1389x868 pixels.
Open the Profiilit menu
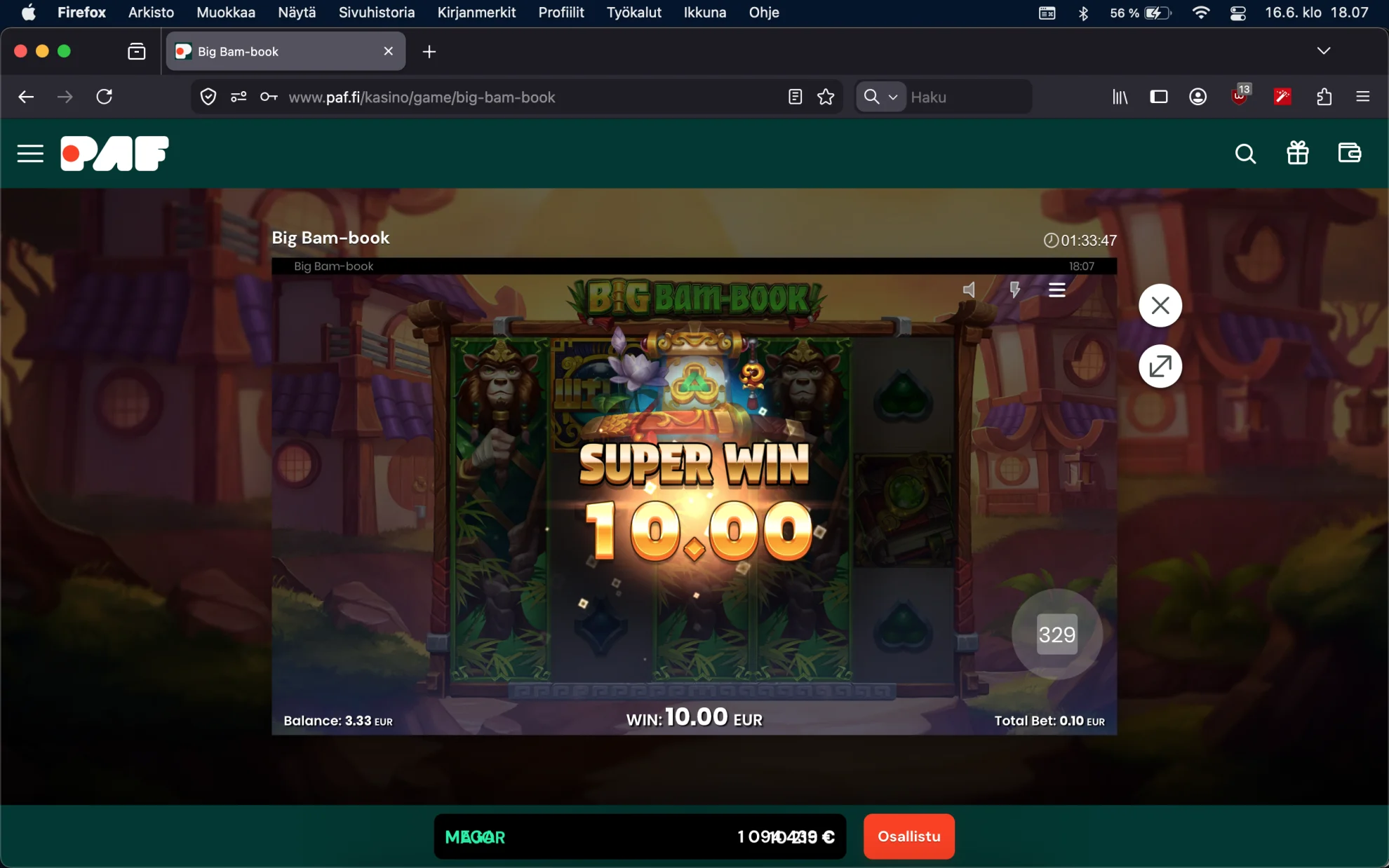[x=561, y=13]
